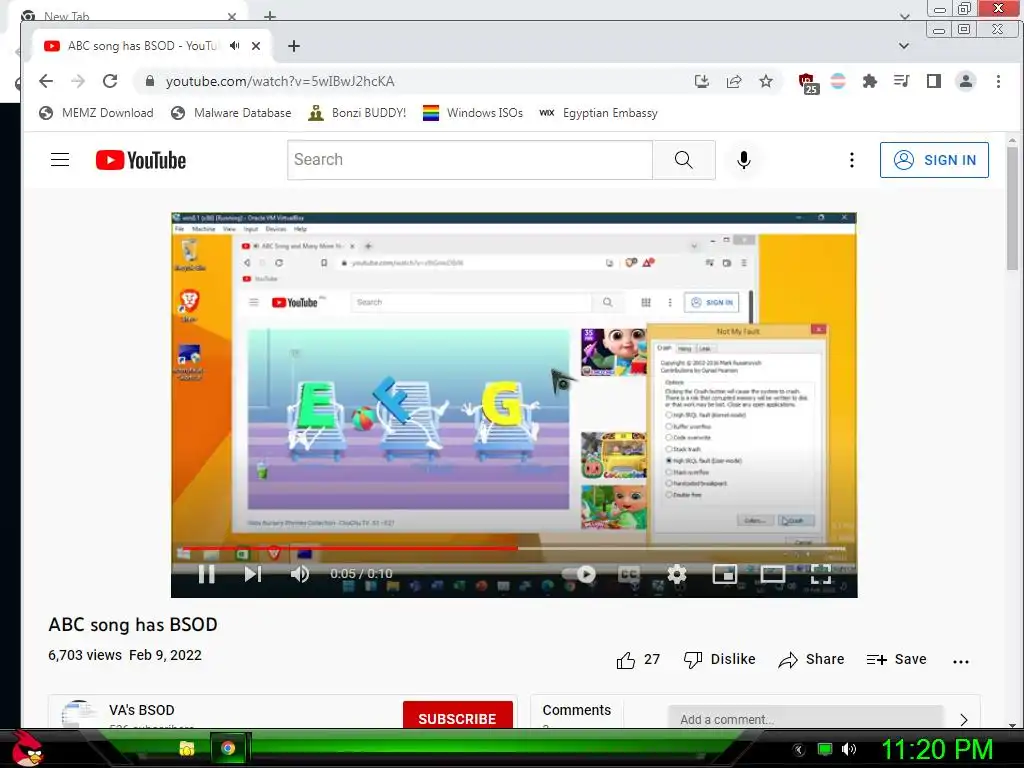Expand the tab search chevron

(904, 46)
